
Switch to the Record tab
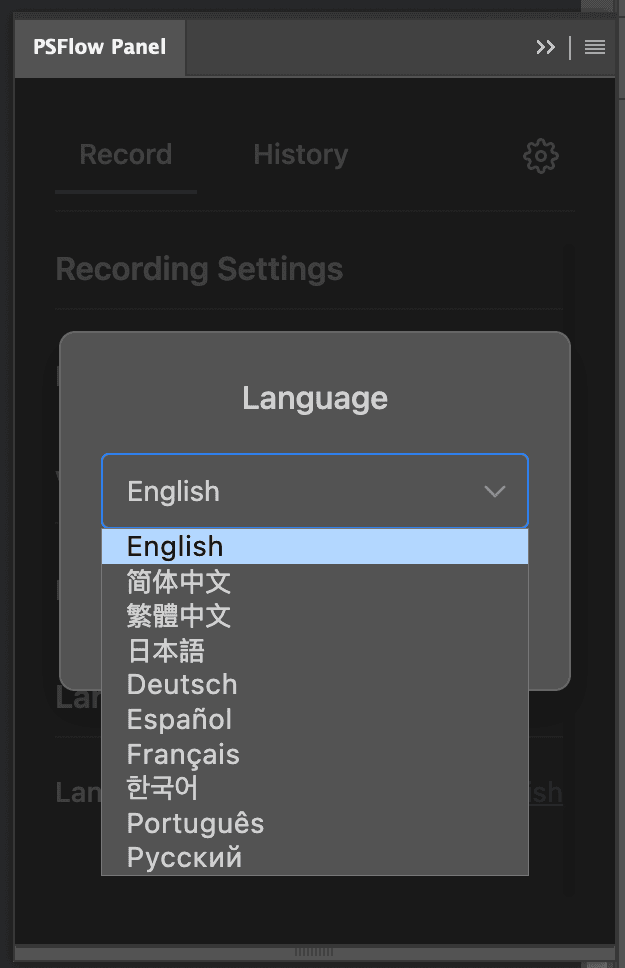tap(126, 155)
